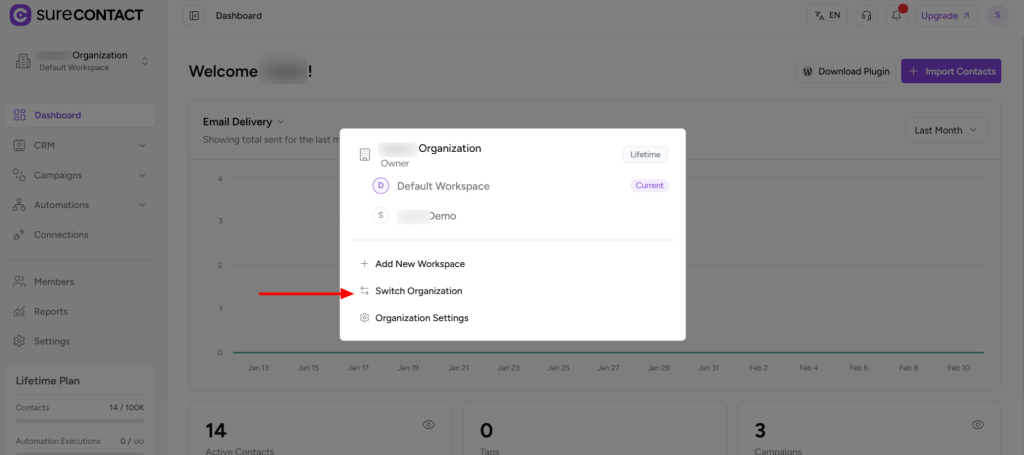Open the Email Delivery dropdown

244,121
